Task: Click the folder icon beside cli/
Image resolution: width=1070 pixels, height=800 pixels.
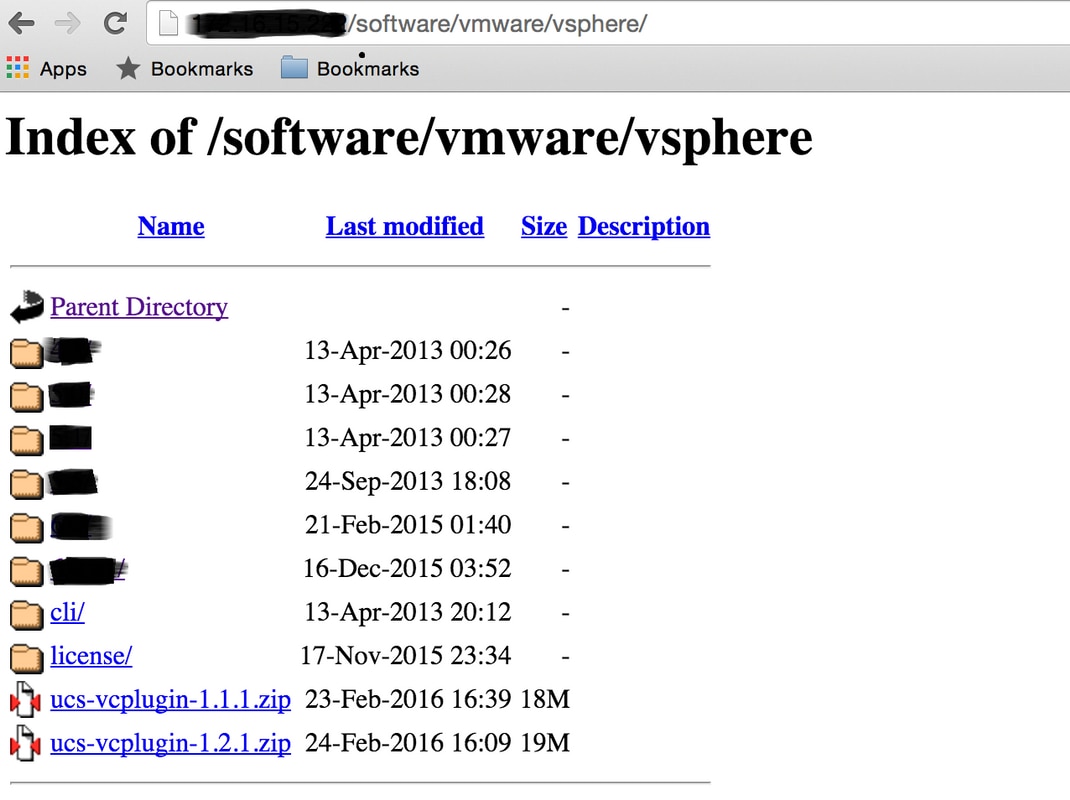Action: [x=27, y=614]
